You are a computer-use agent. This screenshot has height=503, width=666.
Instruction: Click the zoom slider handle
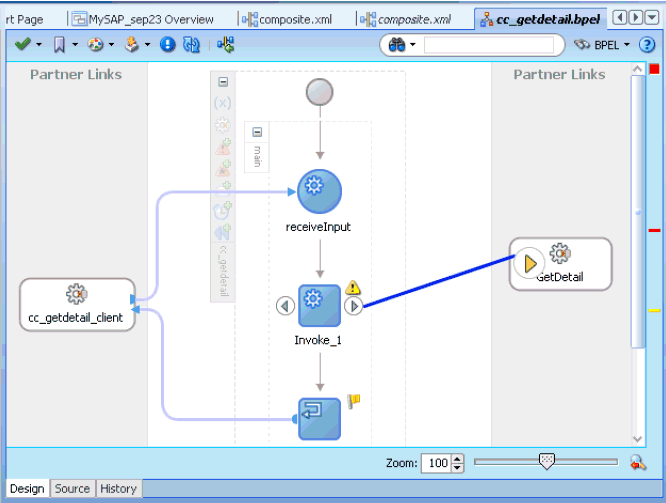point(546,461)
